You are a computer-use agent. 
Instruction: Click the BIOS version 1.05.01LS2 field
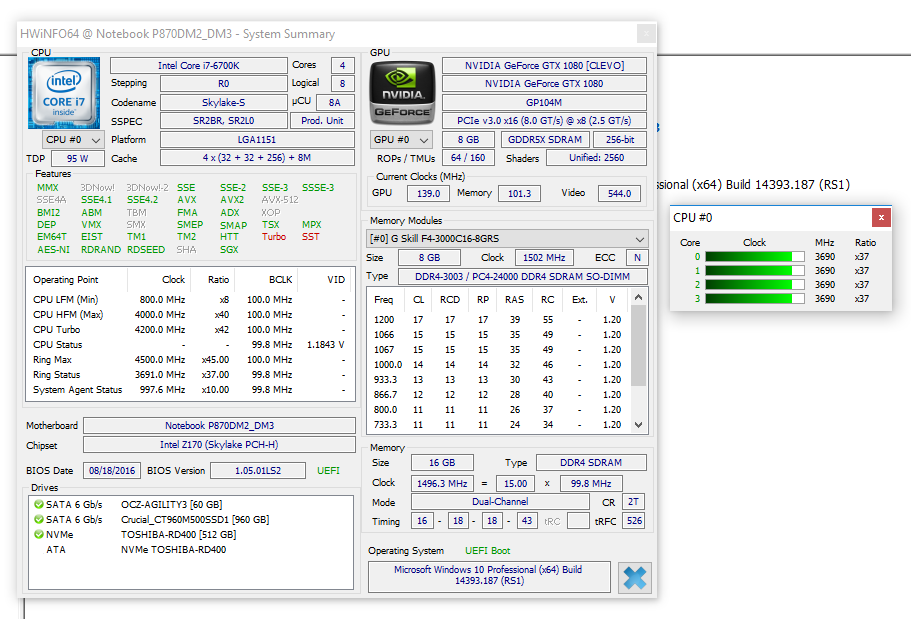click(x=258, y=471)
